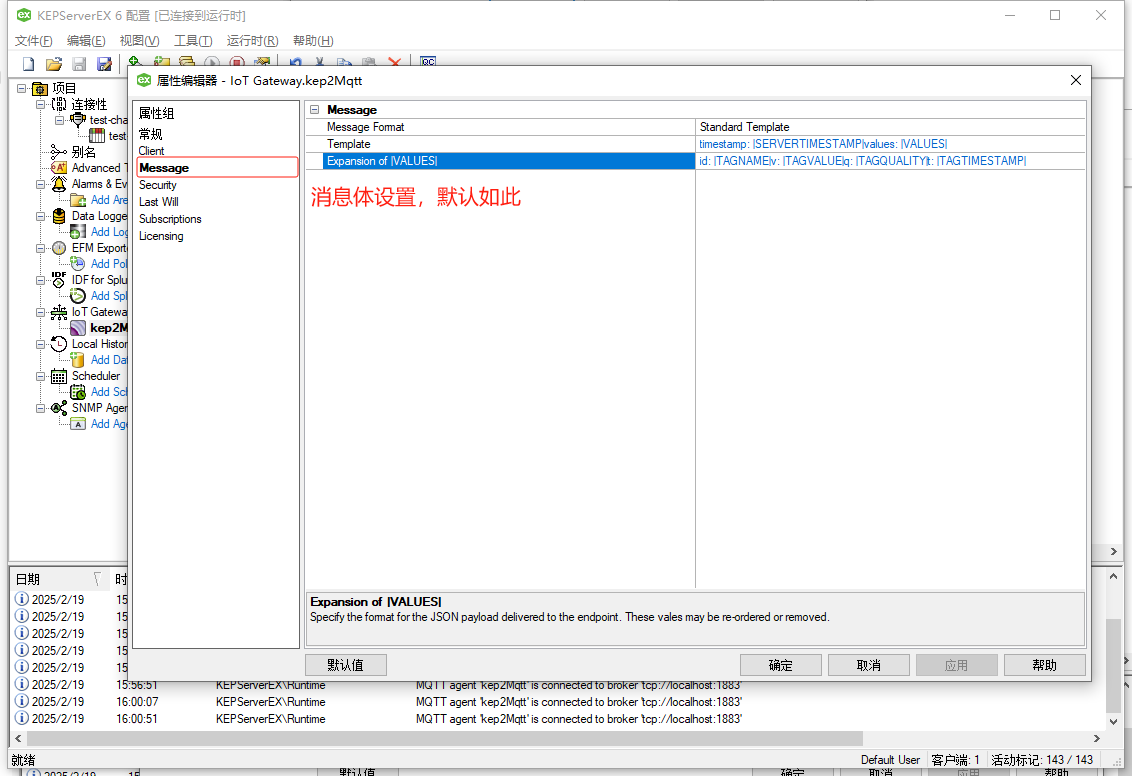1132x776 pixels.
Task: Collapse the test-cha channel node
Action: click(x=59, y=120)
